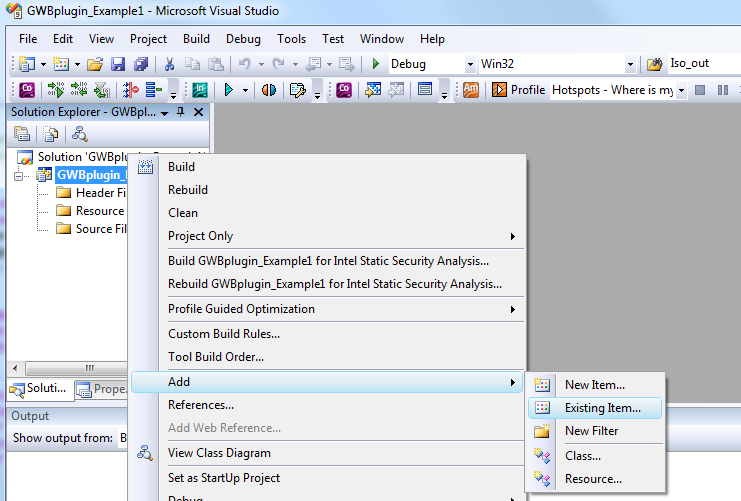Open the Hotspots analysis type dropdown
Viewport: 741px width, 501px height.
pos(681,90)
